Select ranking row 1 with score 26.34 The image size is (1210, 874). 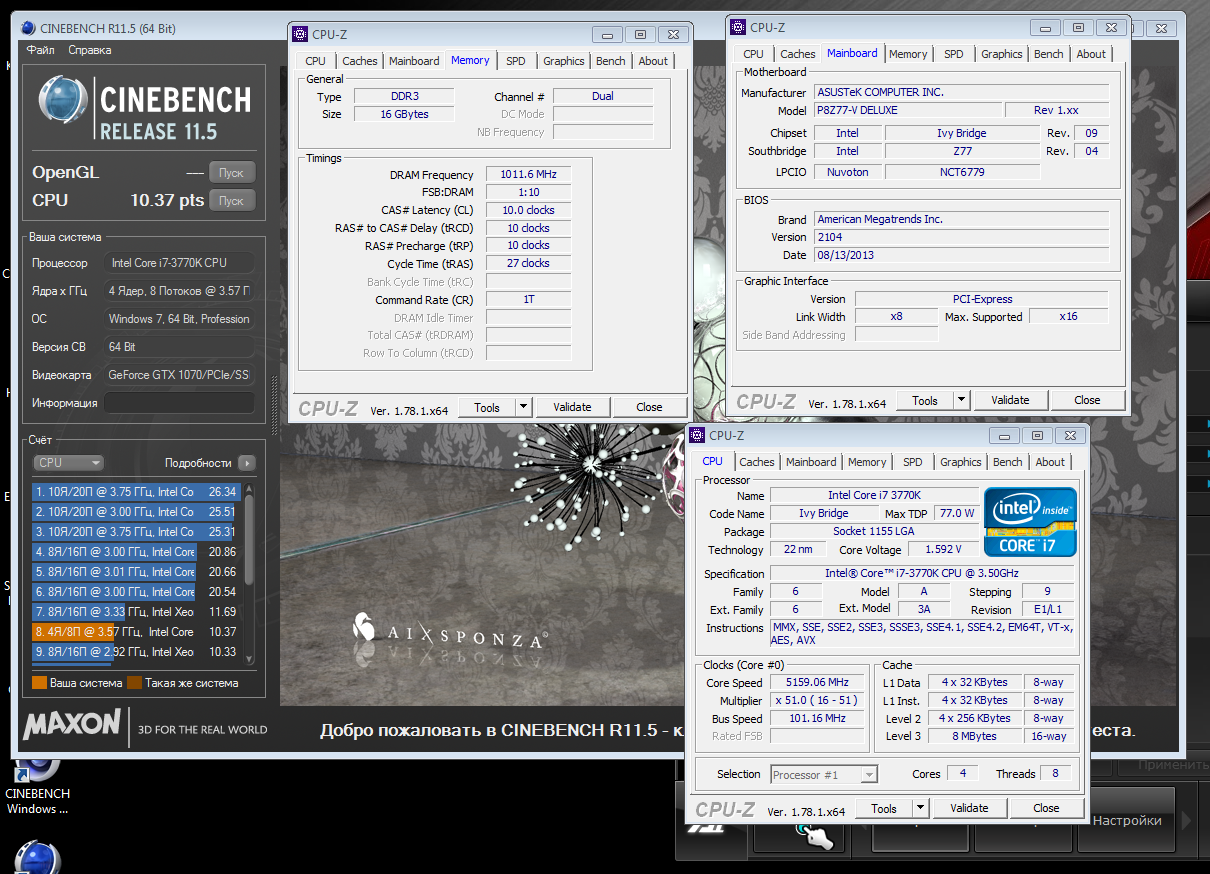[x=136, y=492]
